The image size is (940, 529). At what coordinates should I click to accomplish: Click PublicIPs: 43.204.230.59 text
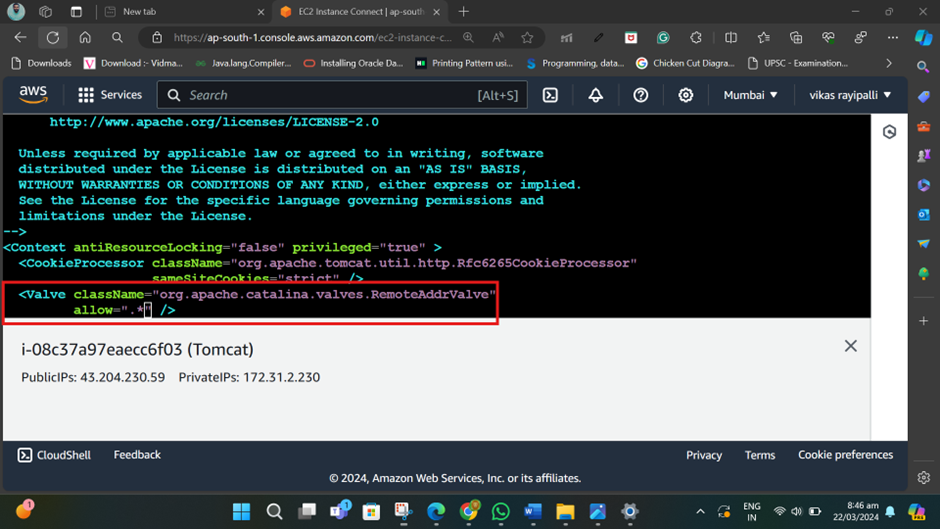click(x=93, y=377)
